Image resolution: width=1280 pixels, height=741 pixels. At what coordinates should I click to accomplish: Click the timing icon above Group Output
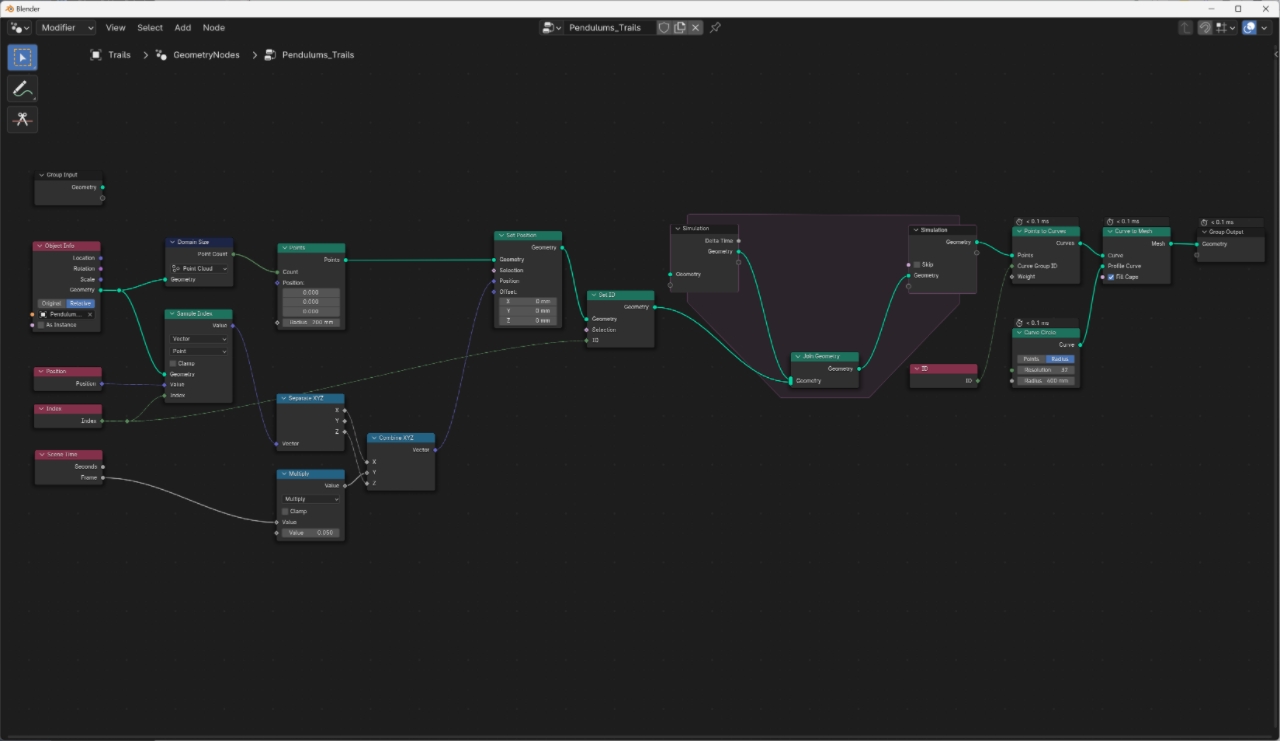pyautogui.click(x=1204, y=222)
